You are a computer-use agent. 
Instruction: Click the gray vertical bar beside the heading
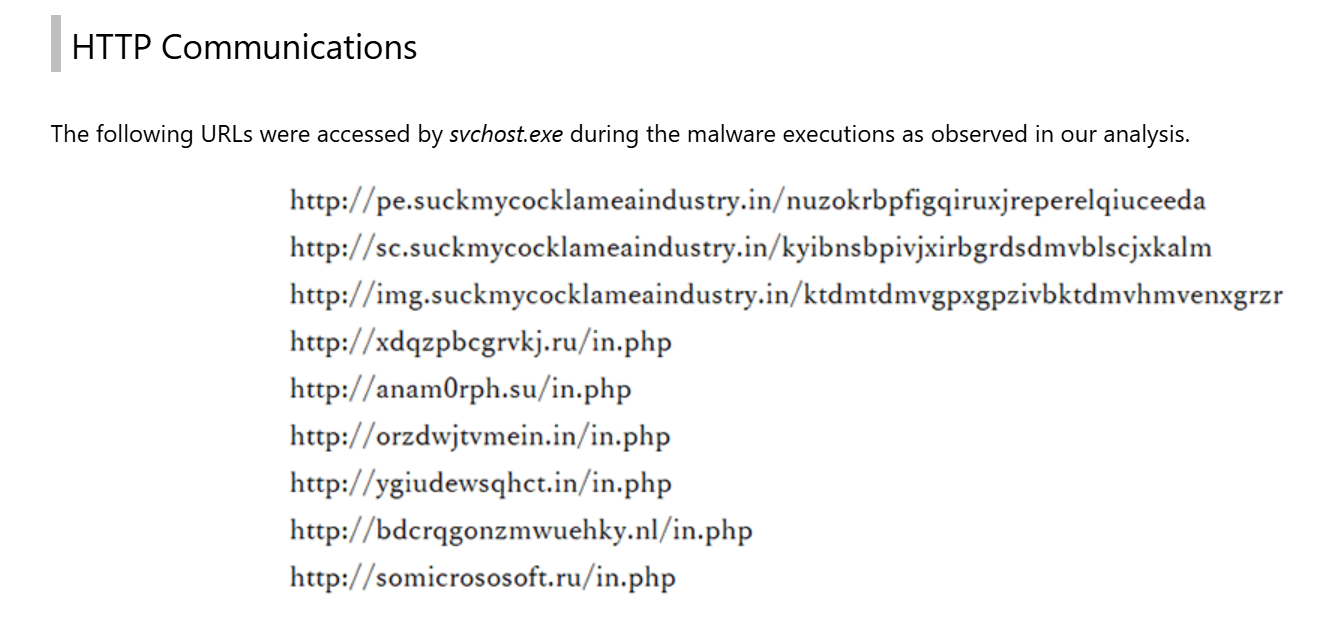[x=56, y=44]
